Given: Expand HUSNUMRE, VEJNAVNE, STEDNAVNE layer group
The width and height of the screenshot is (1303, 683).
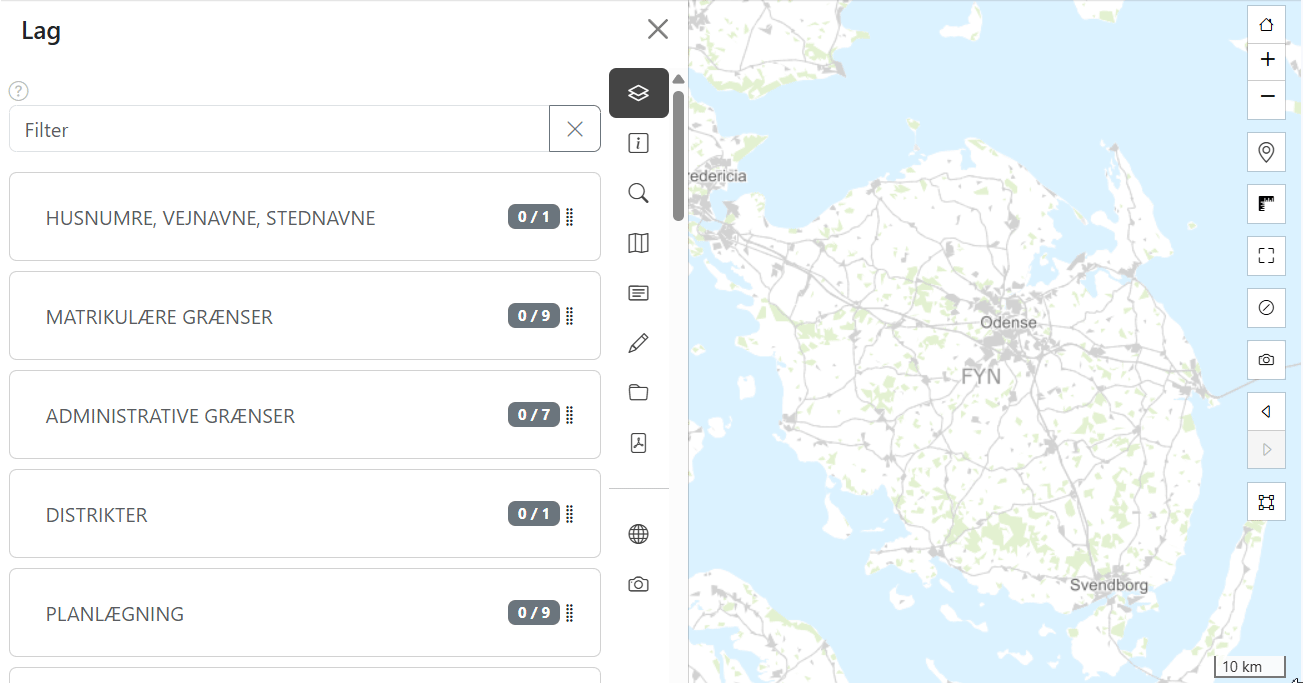Looking at the screenshot, I should click(x=210, y=218).
